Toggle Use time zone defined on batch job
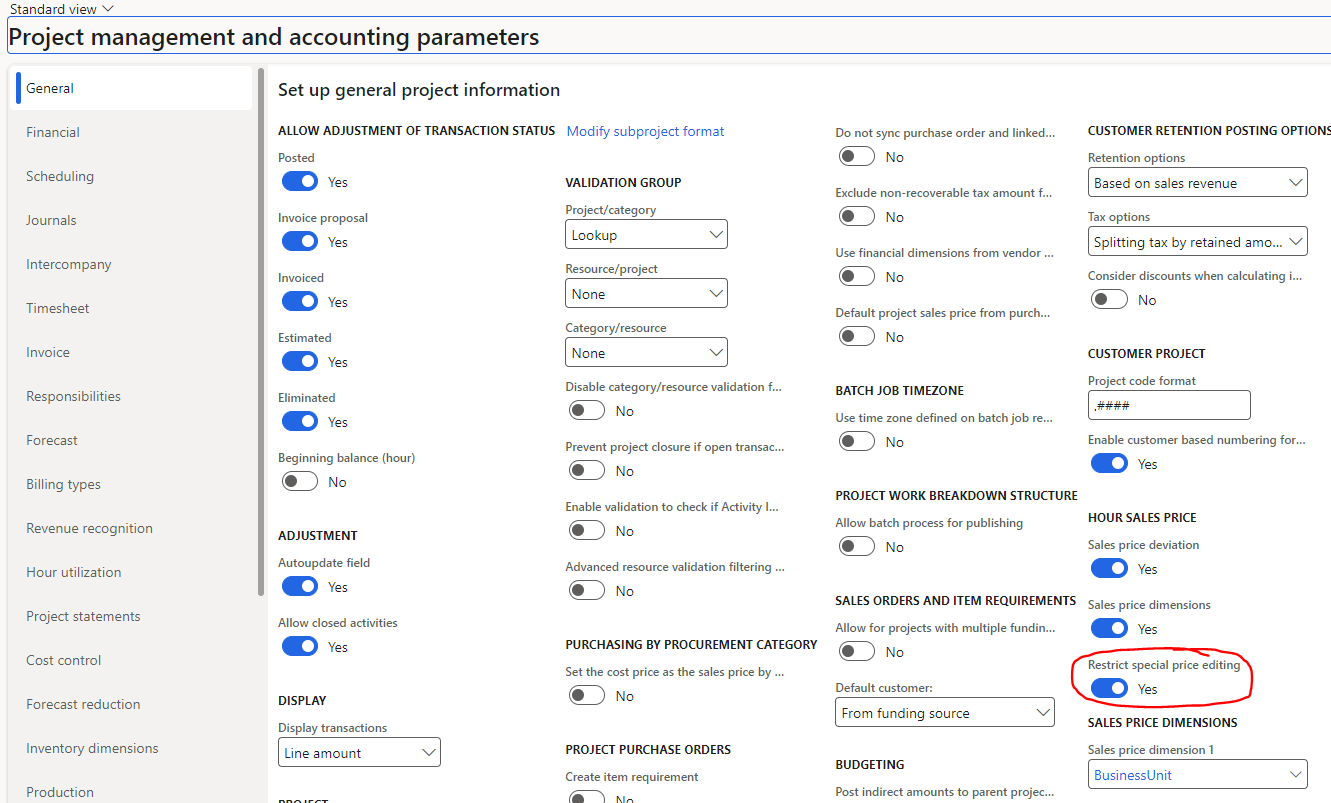Image resolution: width=1331 pixels, height=803 pixels. tap(857, 441)
